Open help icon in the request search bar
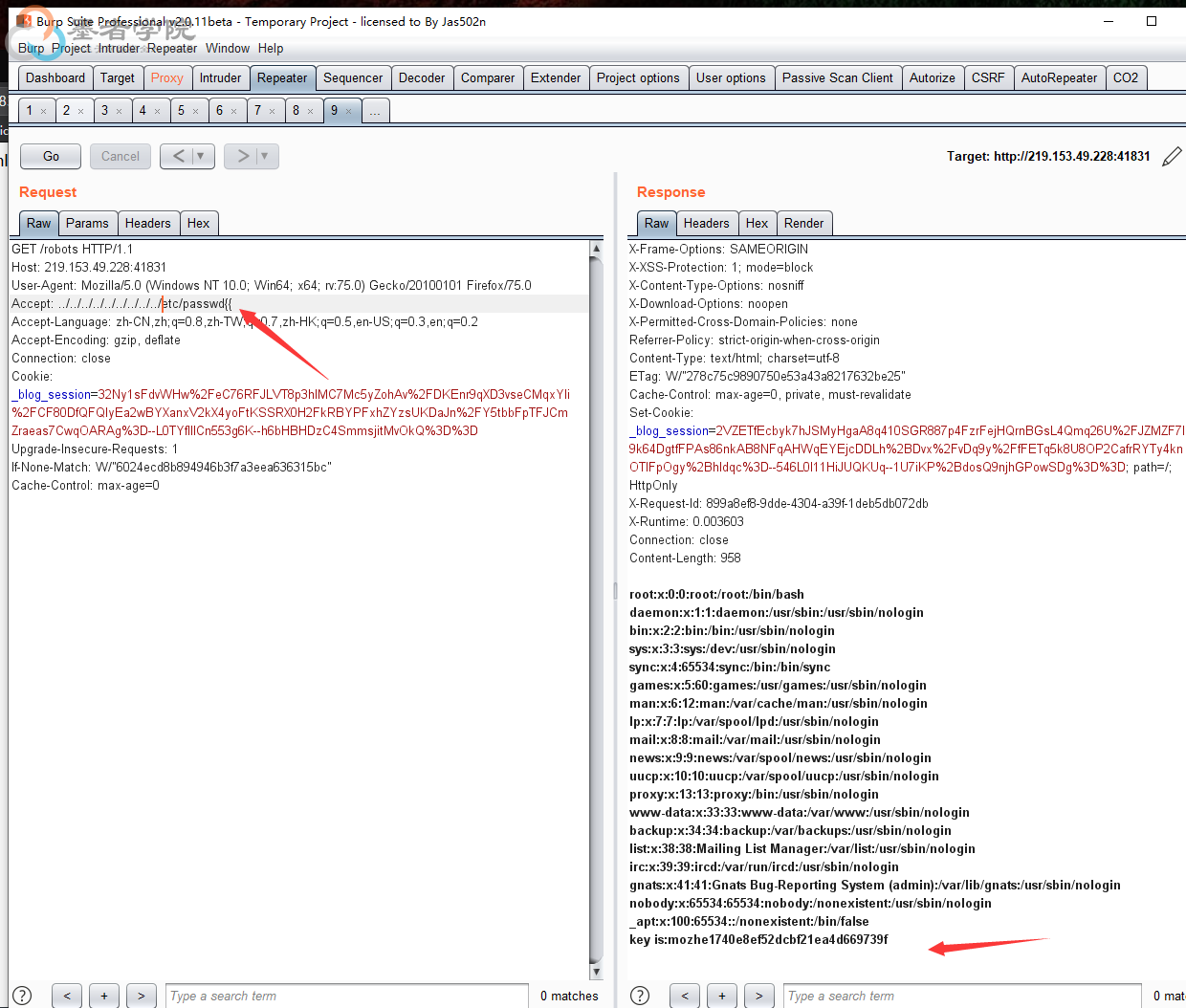 click(23, 996)
